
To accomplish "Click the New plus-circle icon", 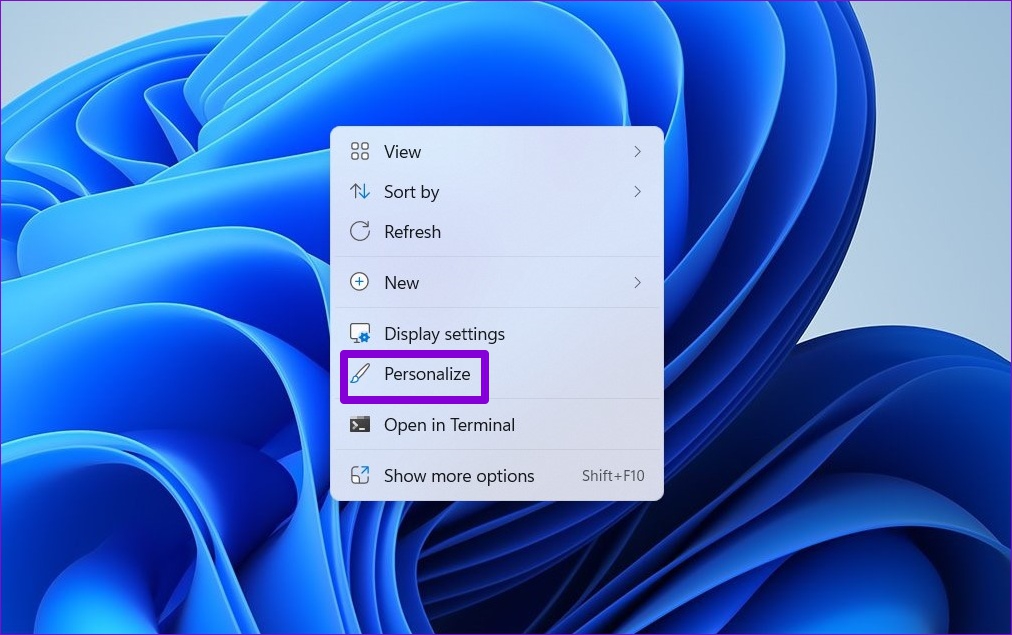I will click(x=360, y=283).
